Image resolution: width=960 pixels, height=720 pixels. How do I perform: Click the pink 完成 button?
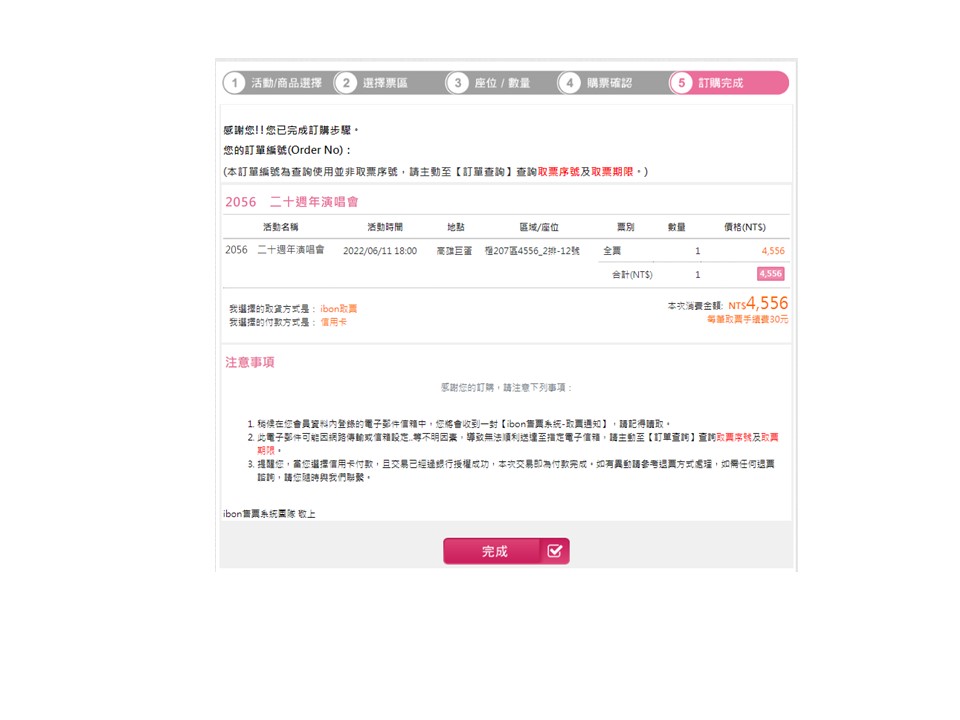pos(506,551)
